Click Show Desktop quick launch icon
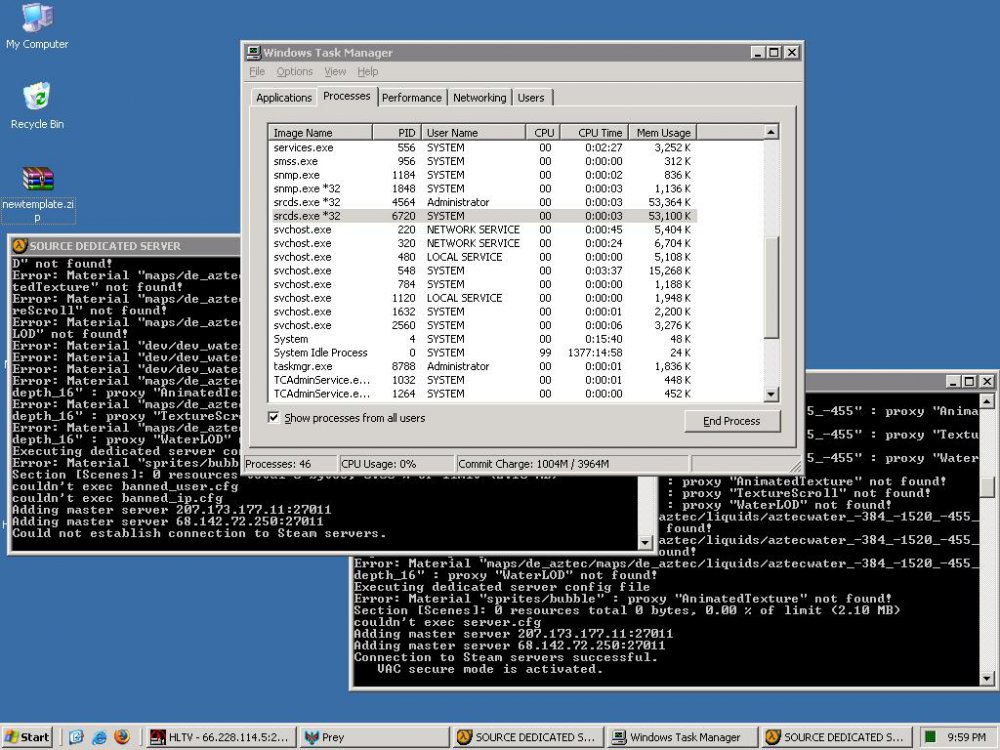The image size is (1000, 750). (76, 737)
